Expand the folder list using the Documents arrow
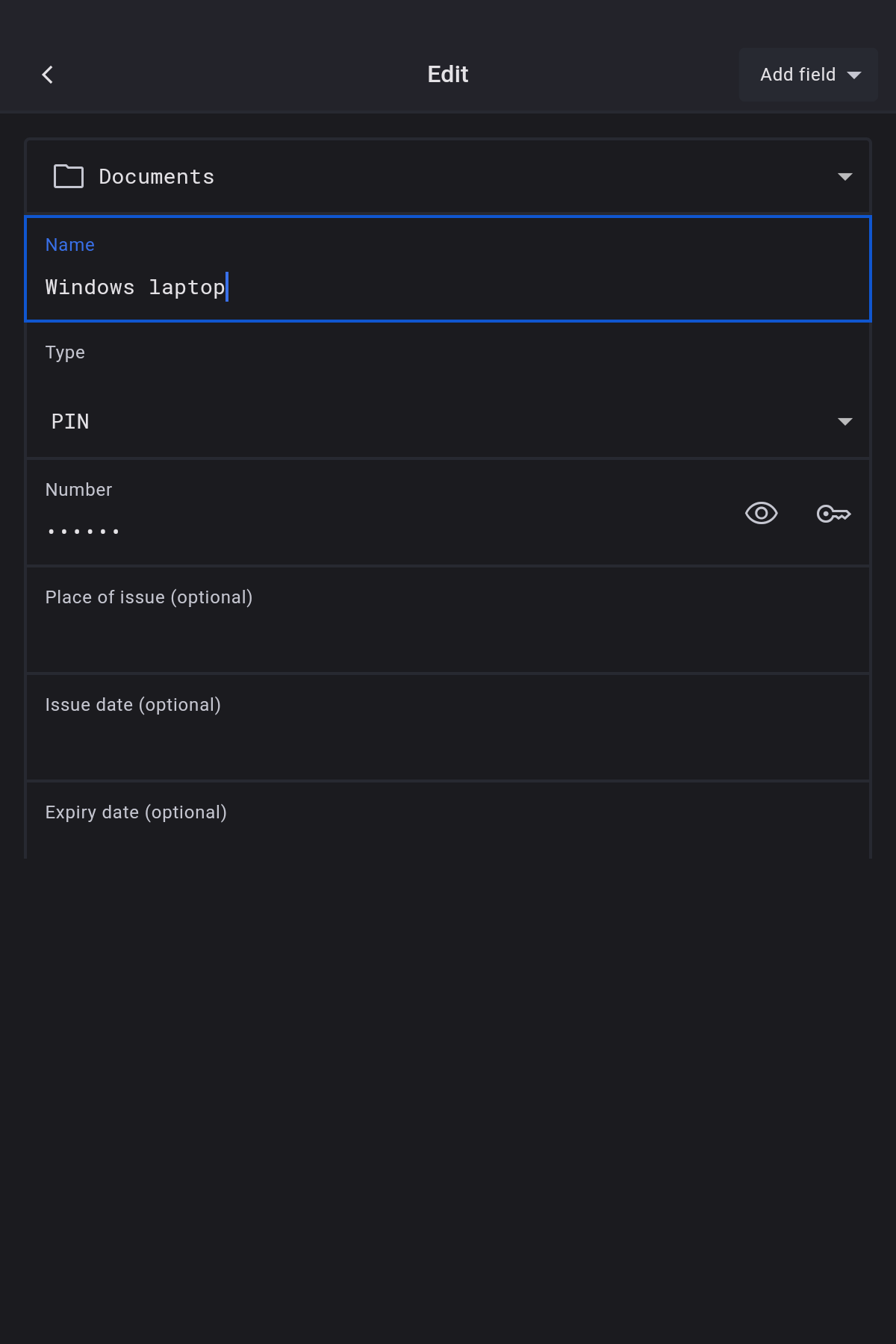 (844, 177)
